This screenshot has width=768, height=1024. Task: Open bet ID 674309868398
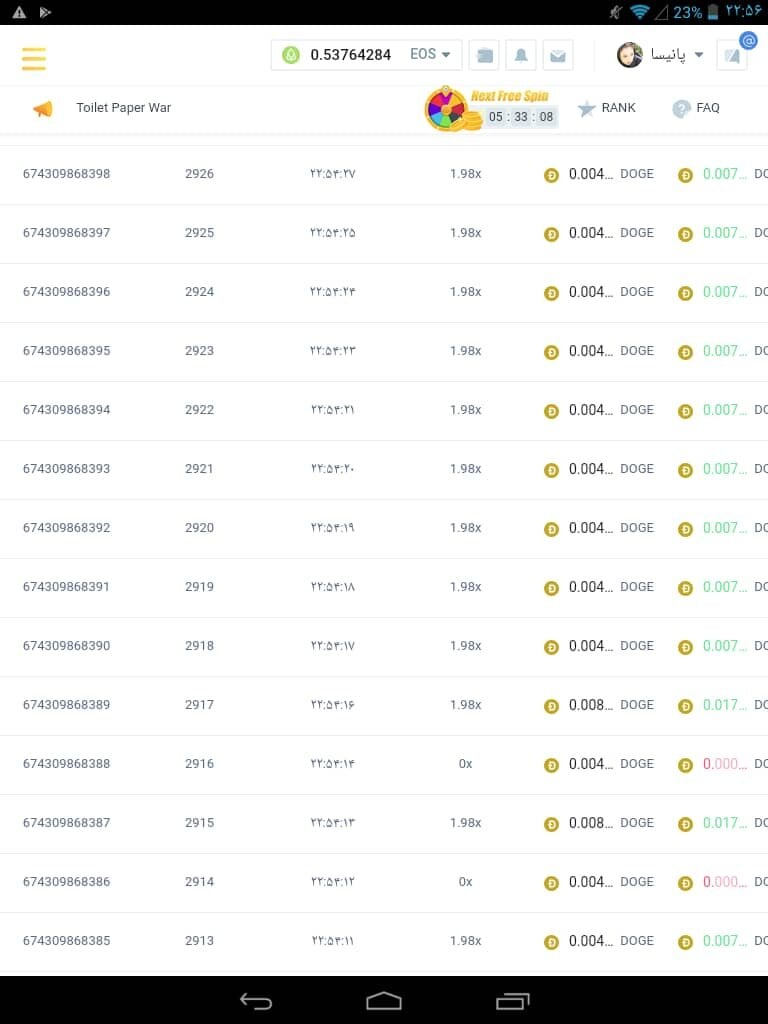point(66,174)
